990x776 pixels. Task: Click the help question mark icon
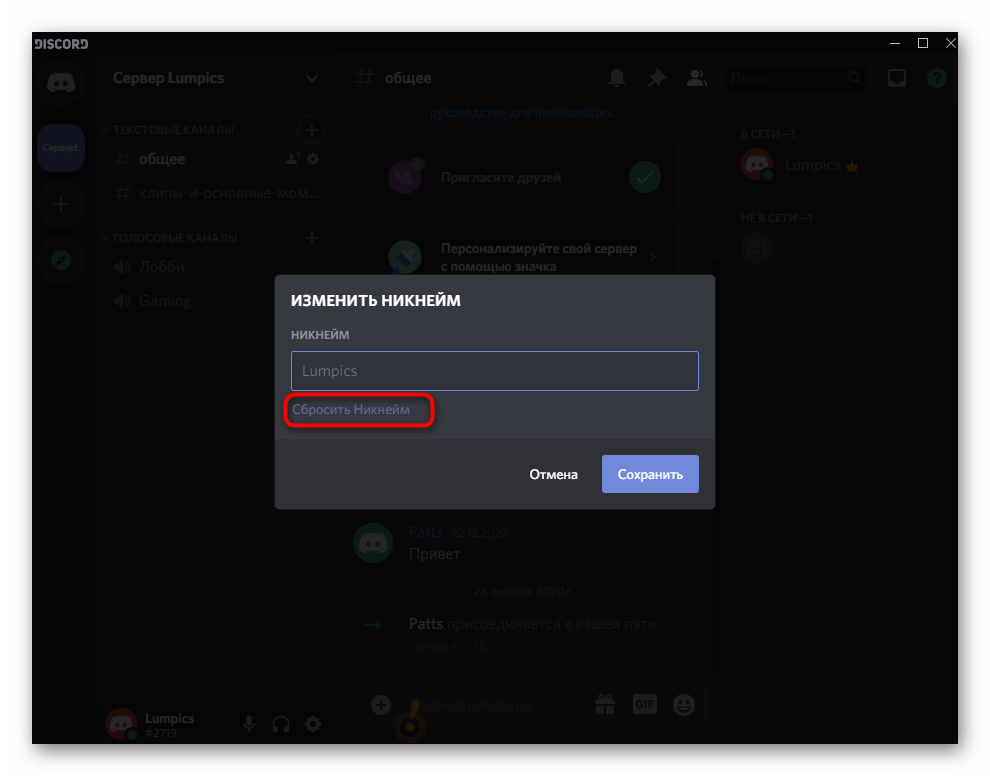point(936,78)
